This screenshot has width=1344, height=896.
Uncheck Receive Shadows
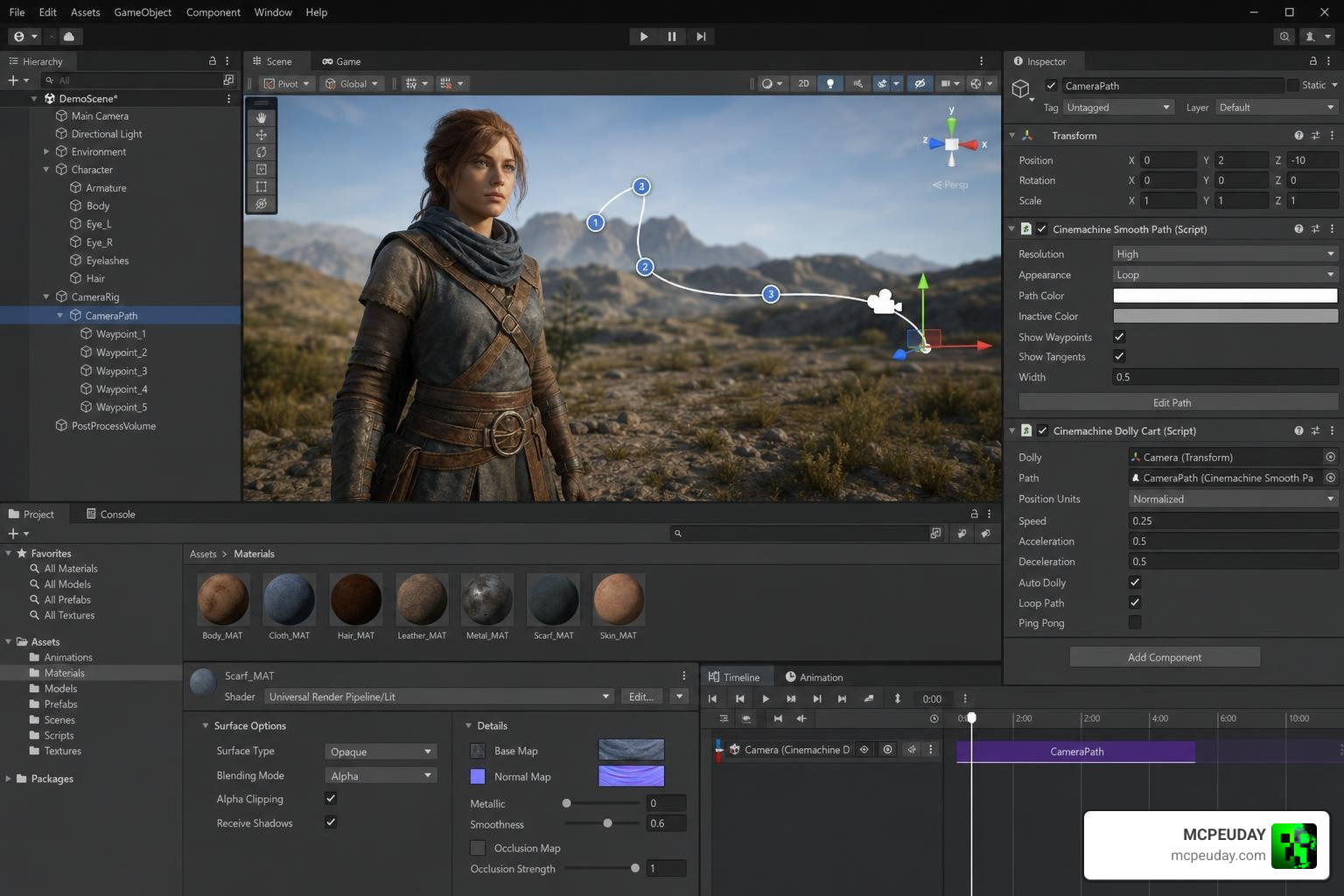coord(331,822)
